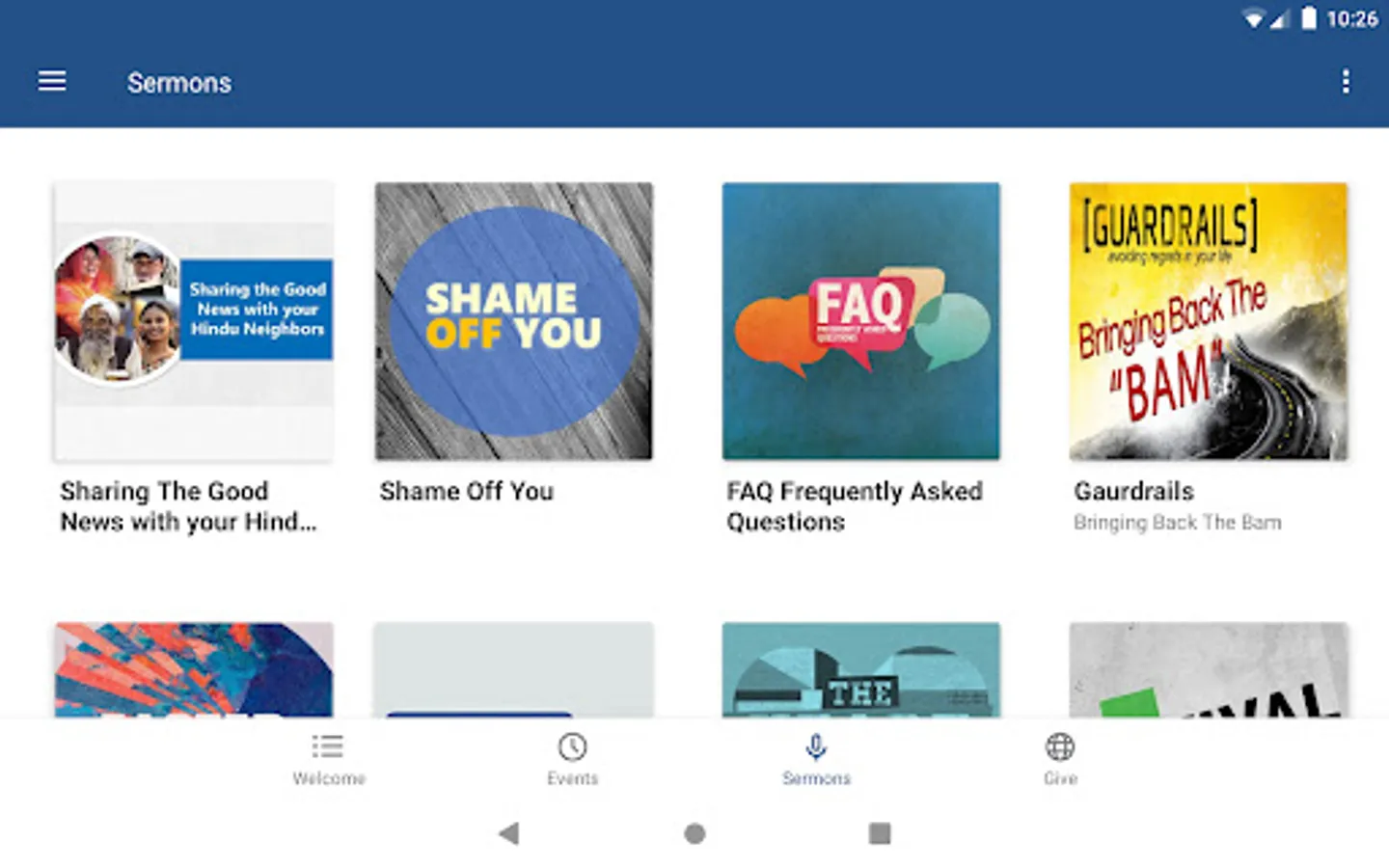
Task: Tap the Events clock icon
Action: click(572, 746)
